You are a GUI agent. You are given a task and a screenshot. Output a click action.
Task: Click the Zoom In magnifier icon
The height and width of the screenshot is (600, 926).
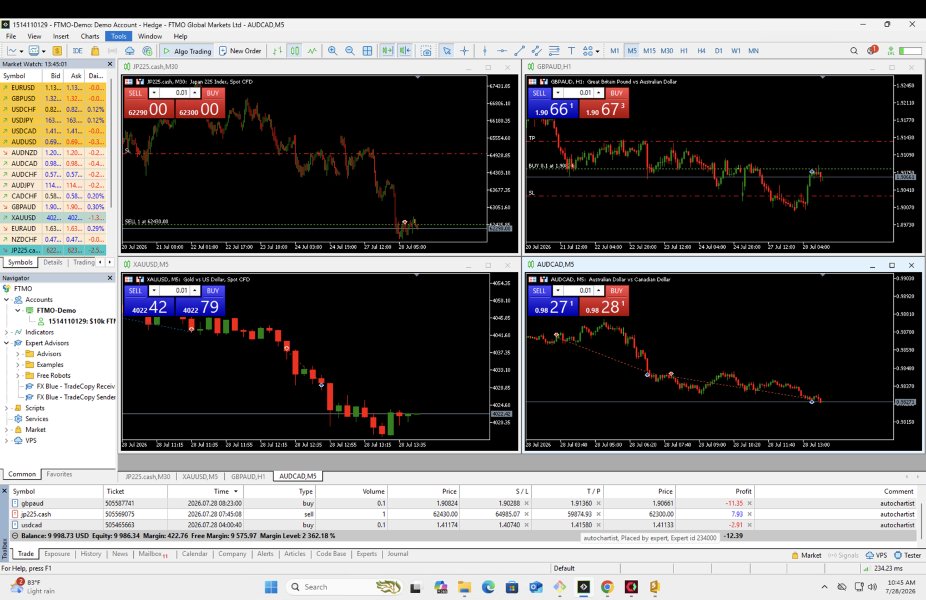coord(332,51)
